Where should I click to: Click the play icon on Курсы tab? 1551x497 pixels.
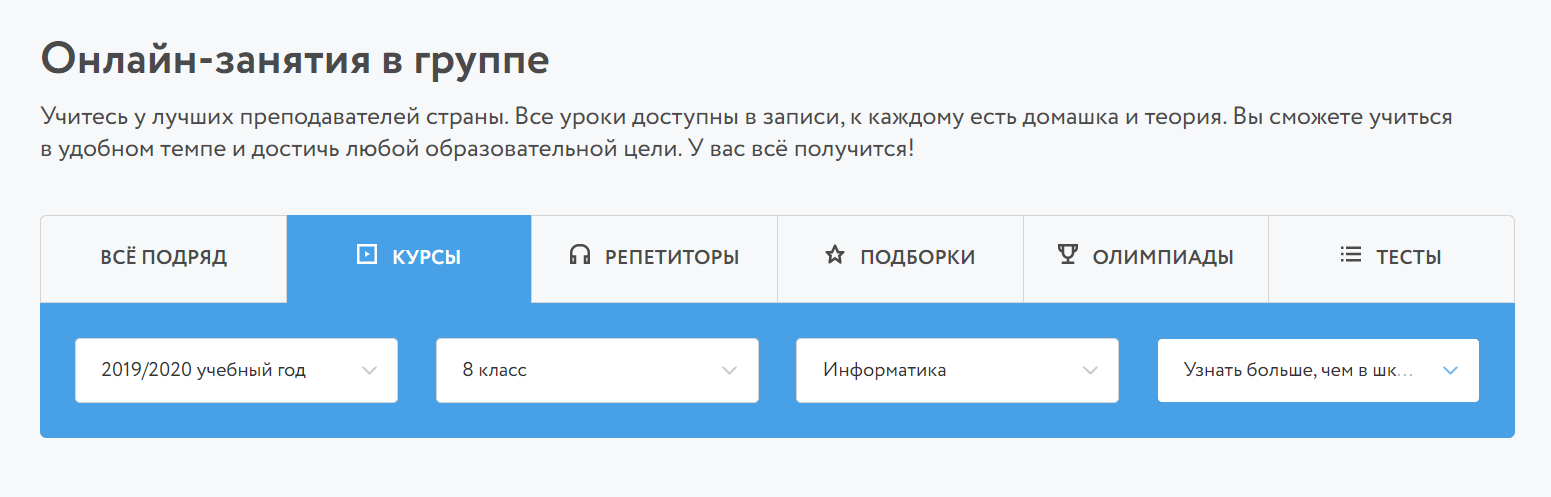click(x=367, y=255)
